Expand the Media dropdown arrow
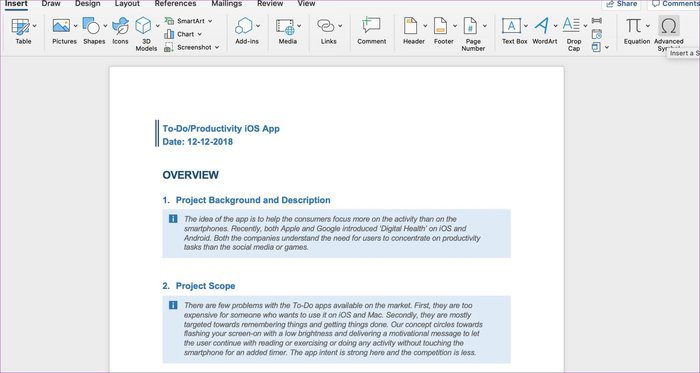The image size is (700, 373). (x=299, y=26)
